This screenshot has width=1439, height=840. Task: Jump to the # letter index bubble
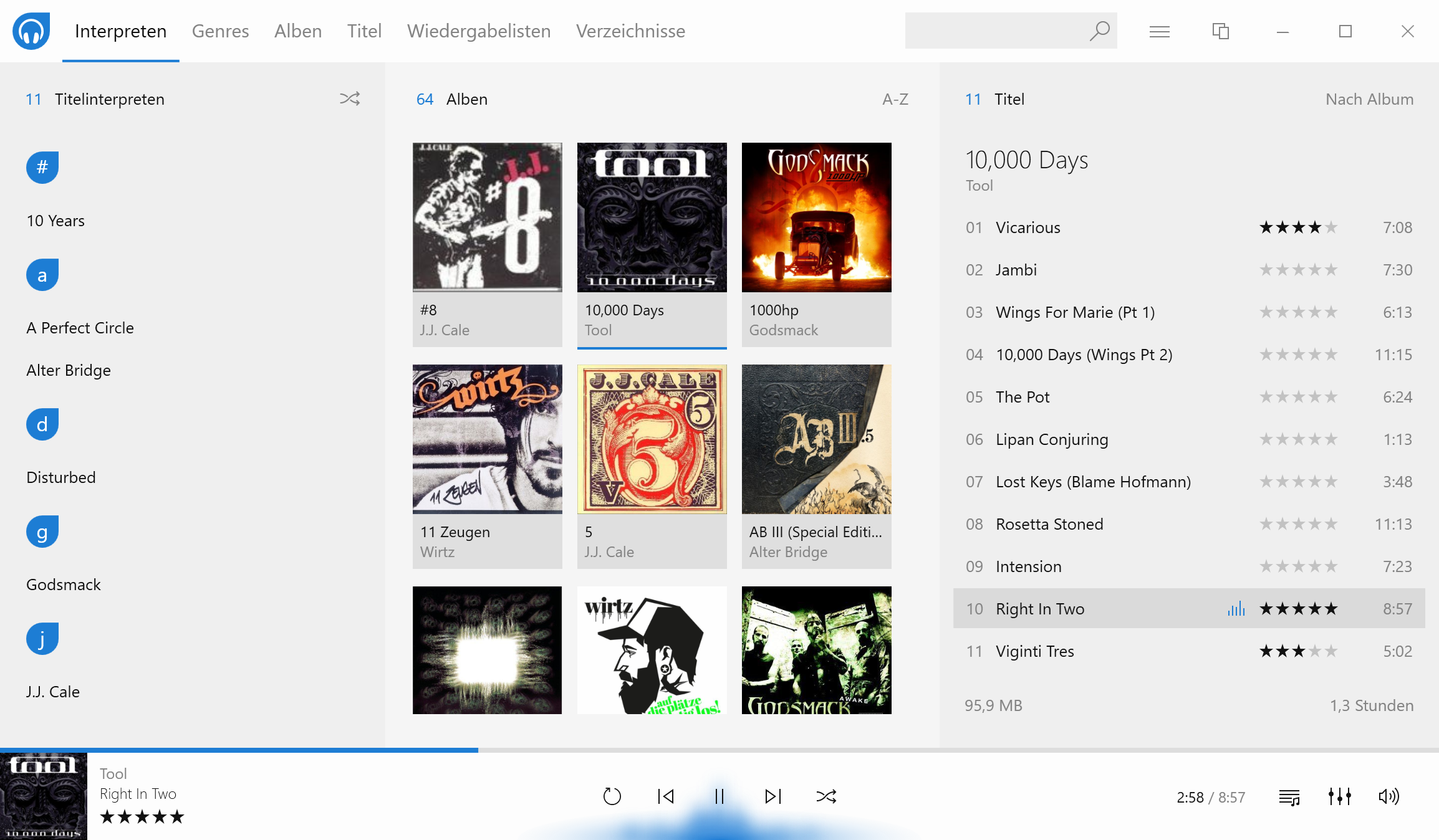click(42, 167)
